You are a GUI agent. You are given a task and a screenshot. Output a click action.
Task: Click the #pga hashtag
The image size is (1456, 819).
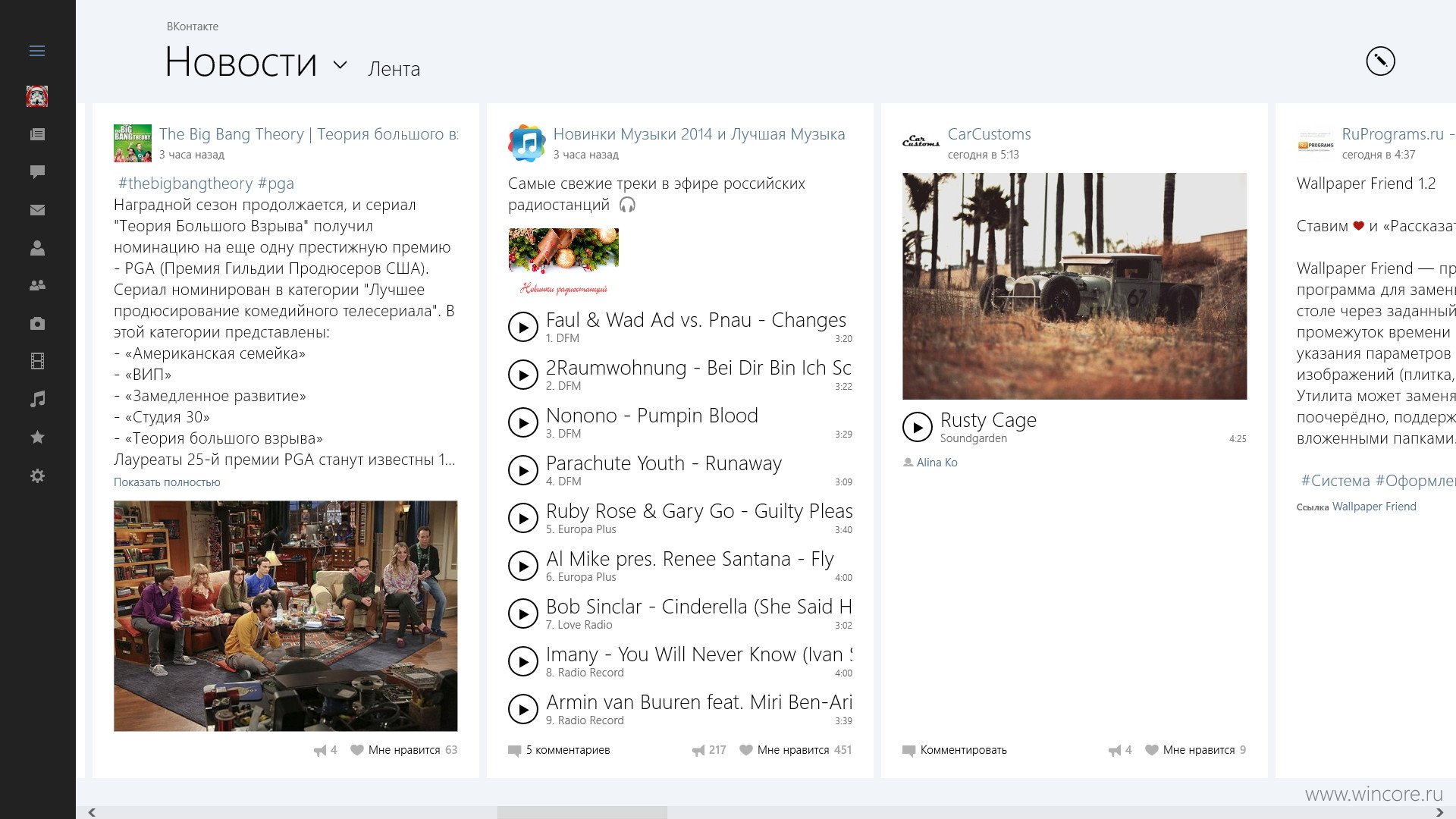[x=275, y=184]
